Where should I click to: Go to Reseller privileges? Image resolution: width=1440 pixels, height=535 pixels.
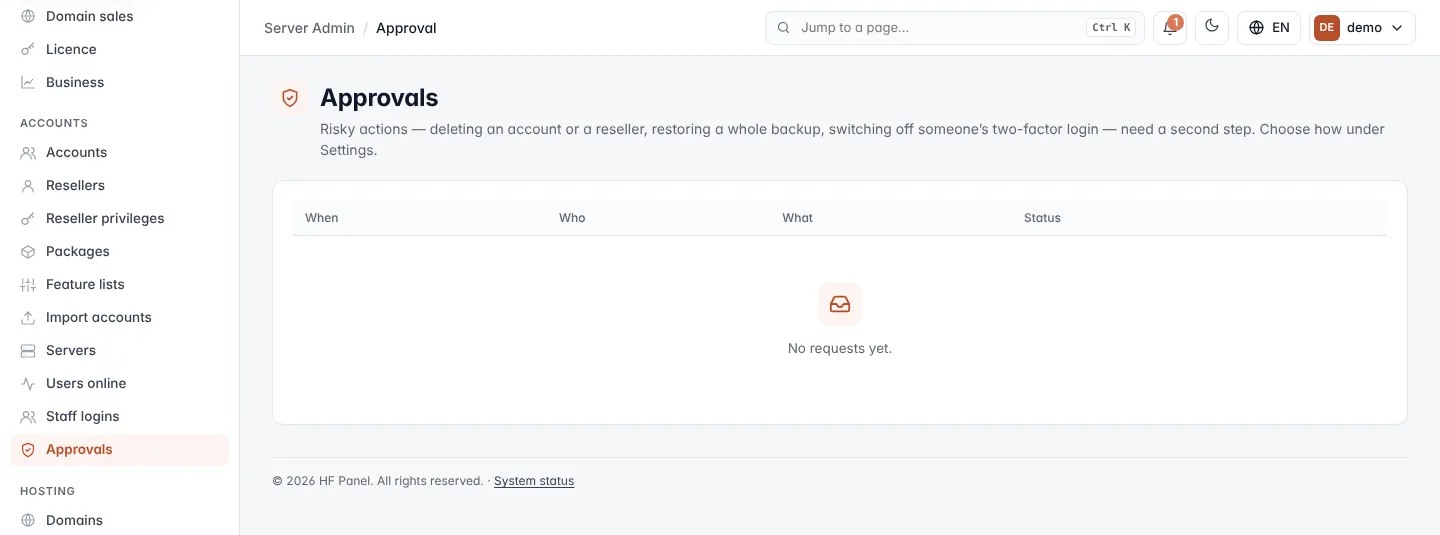tap(120, 218)
